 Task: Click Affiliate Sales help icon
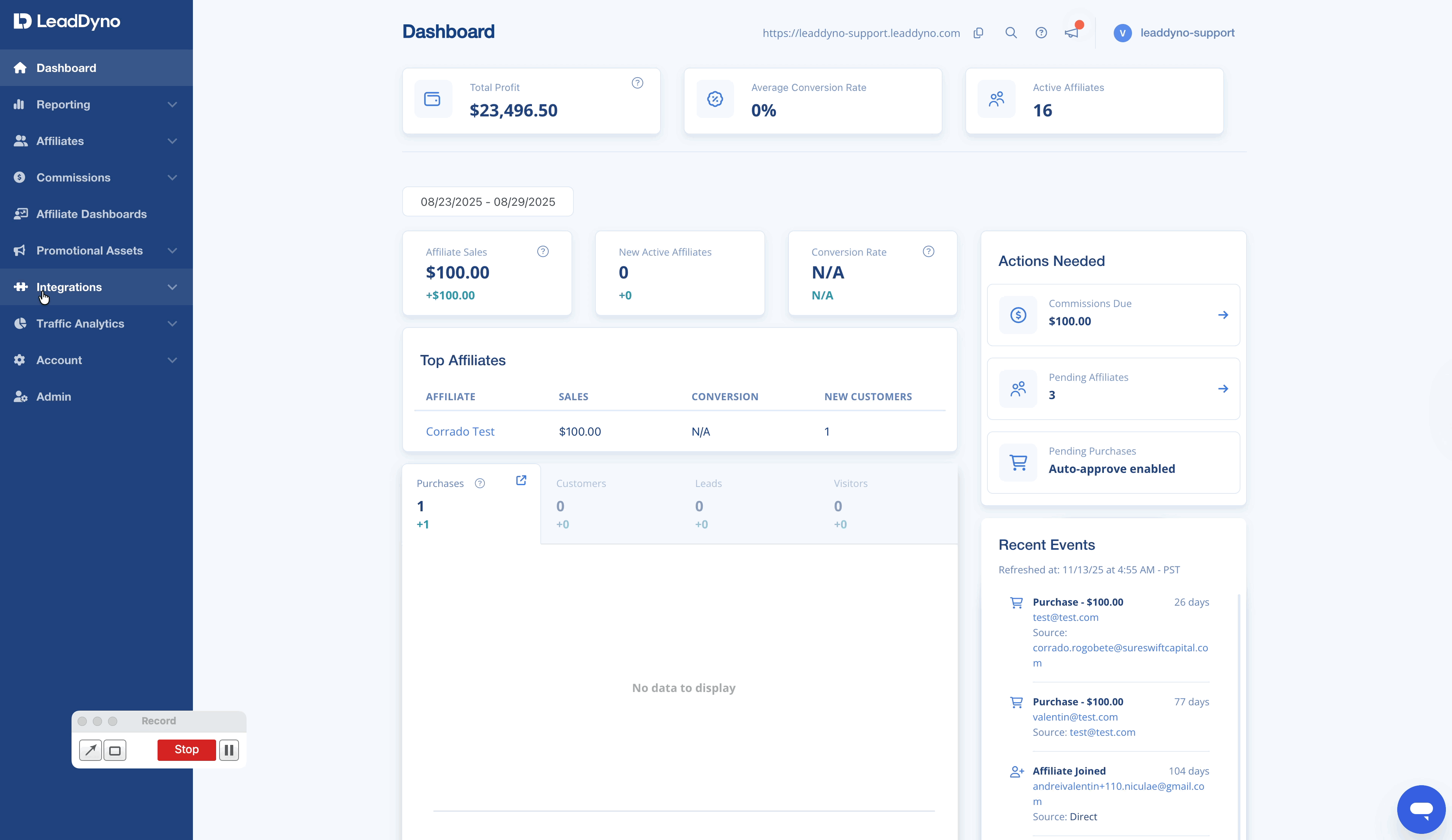coord(543,252)
